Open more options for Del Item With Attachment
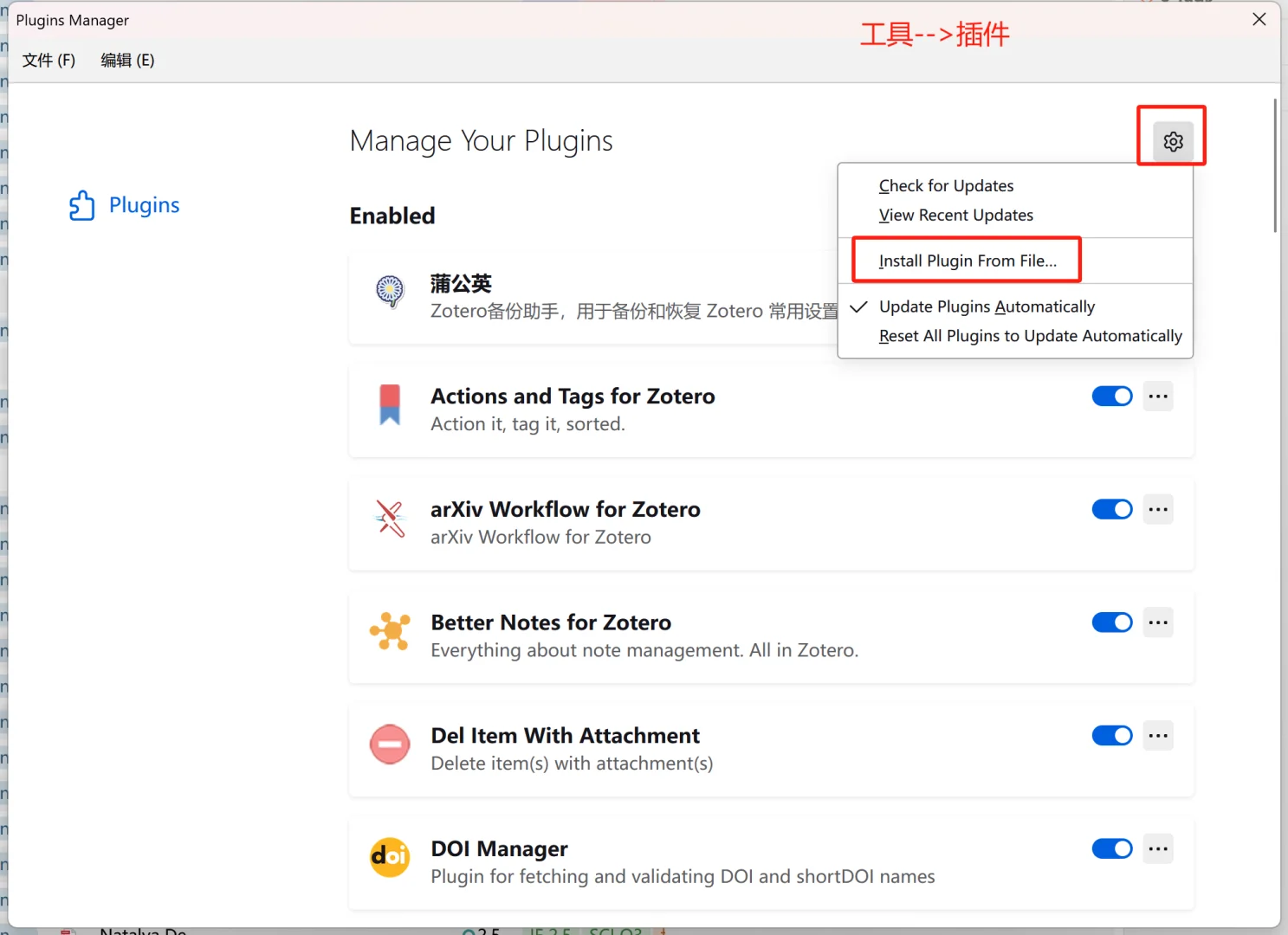Screen dimensions: 1288x935 coord(1158,736)
